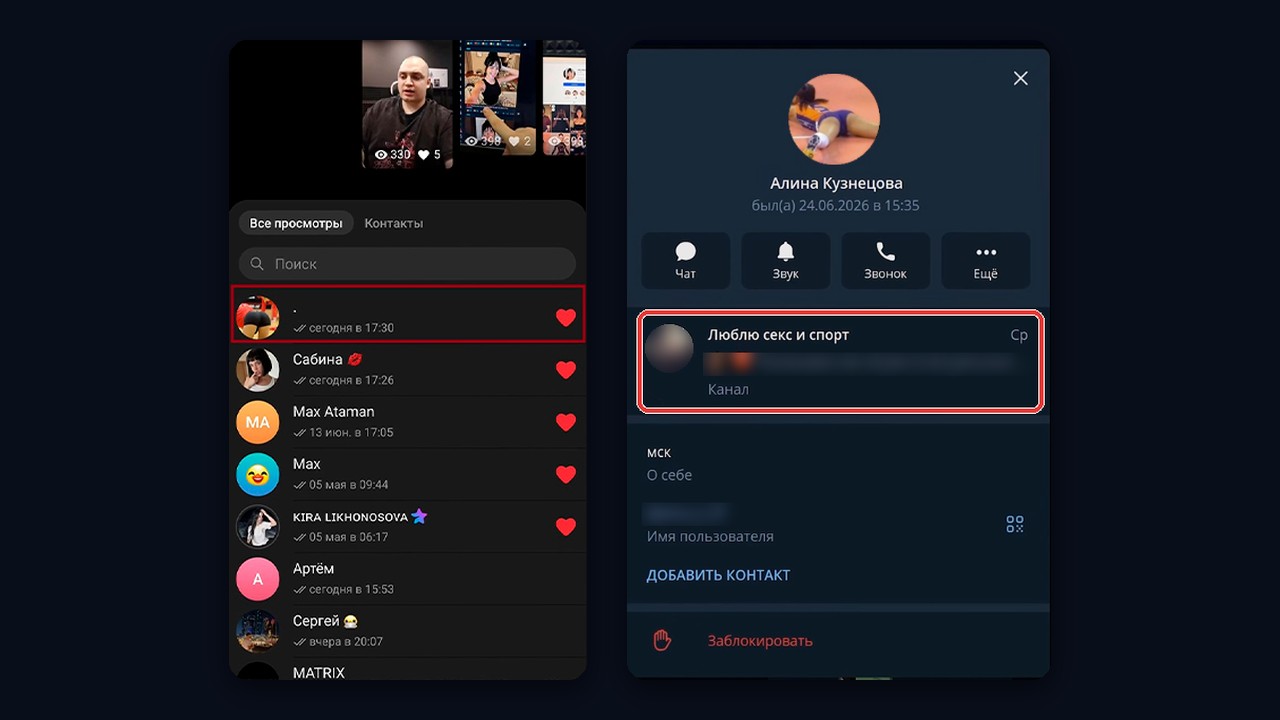The width and height of the screenshot is (1280, 720).
Task: Close the profile panel
Action: click(1020, 78)
